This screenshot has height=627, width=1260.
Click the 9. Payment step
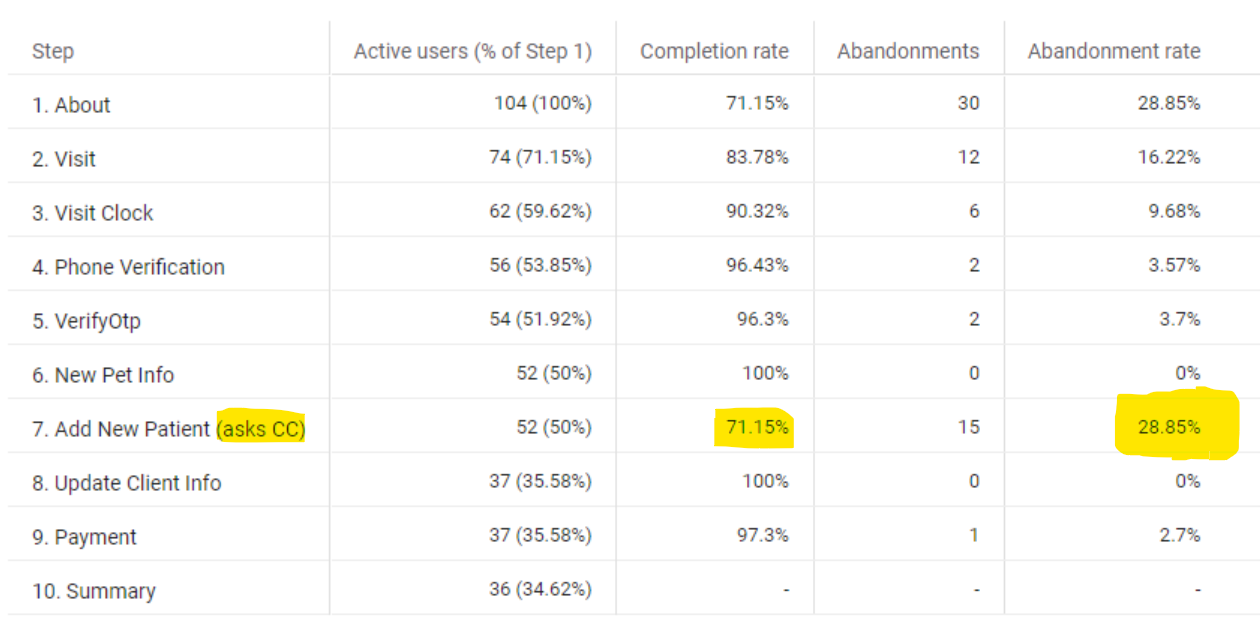pyautogui.click(x=84, y=537)
